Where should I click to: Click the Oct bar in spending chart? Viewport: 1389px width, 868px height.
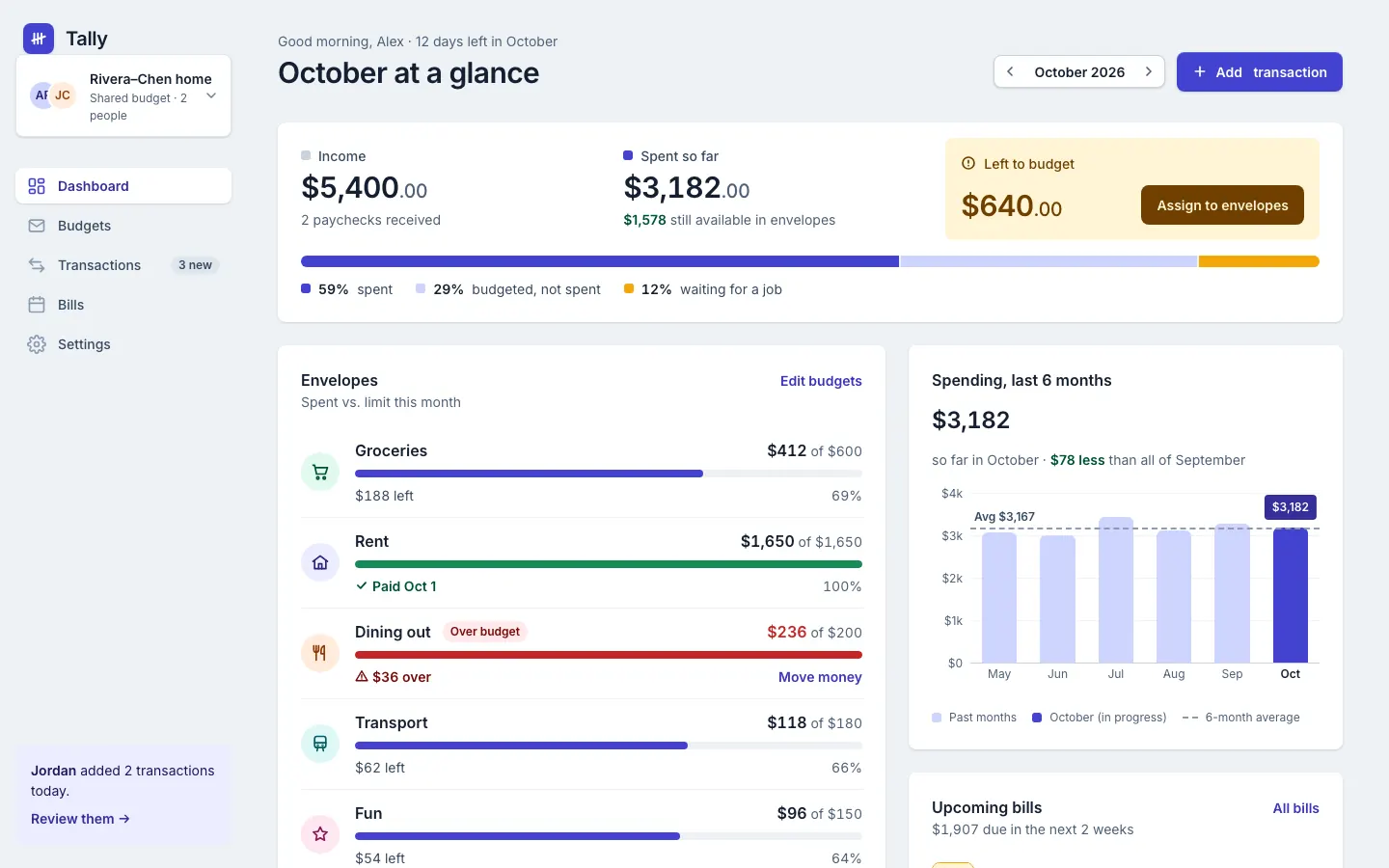(x=1291, y=595)
